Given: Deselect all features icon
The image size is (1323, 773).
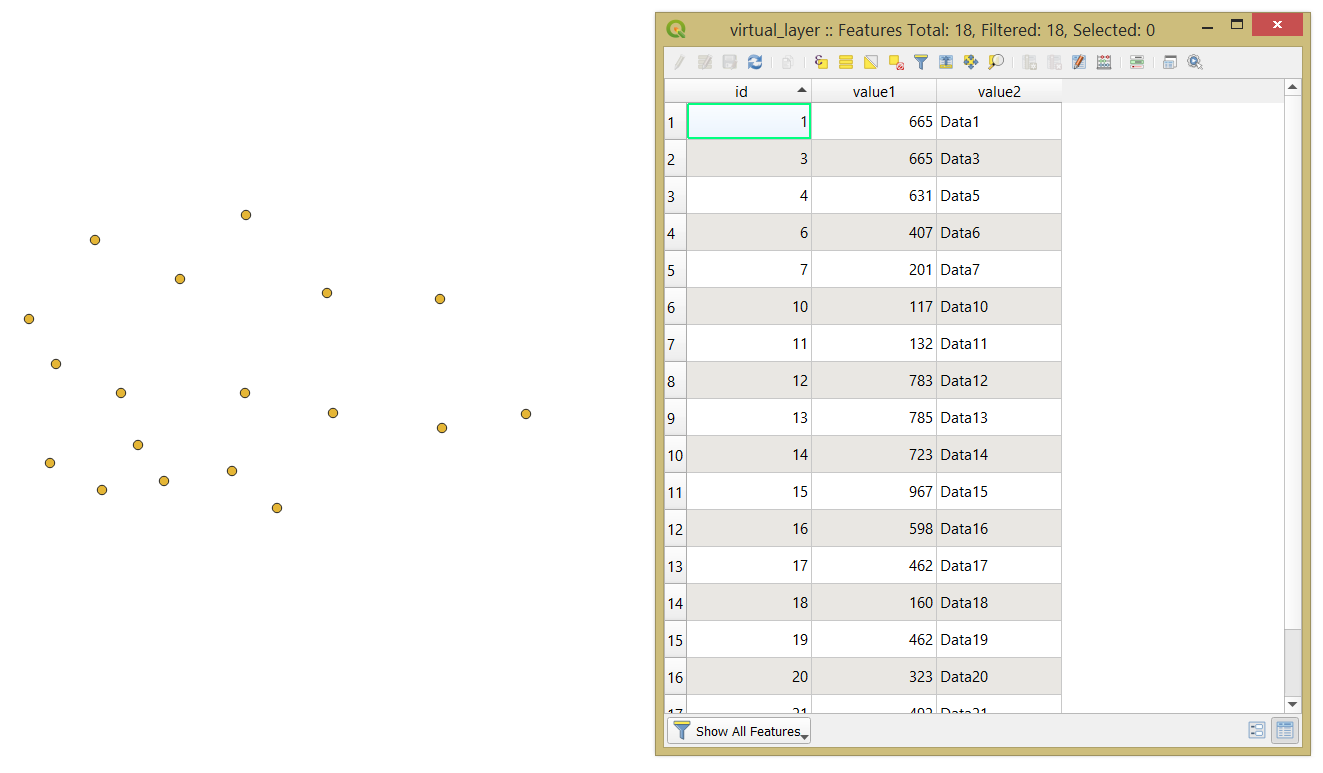Looking at the screenshot, I should pyautogui.click(x=896, y=62).
